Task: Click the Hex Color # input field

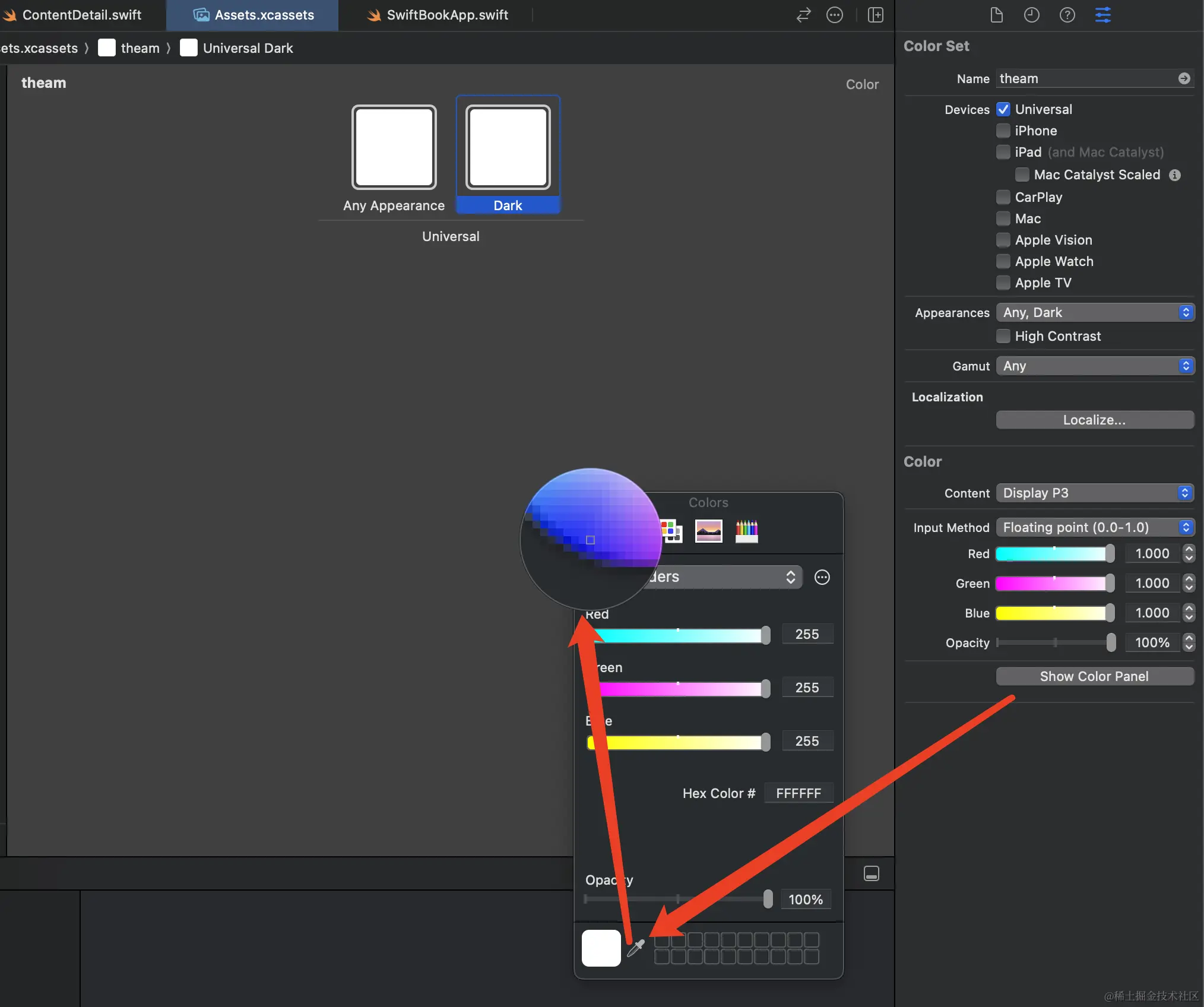Action: (x=798, y=793)
